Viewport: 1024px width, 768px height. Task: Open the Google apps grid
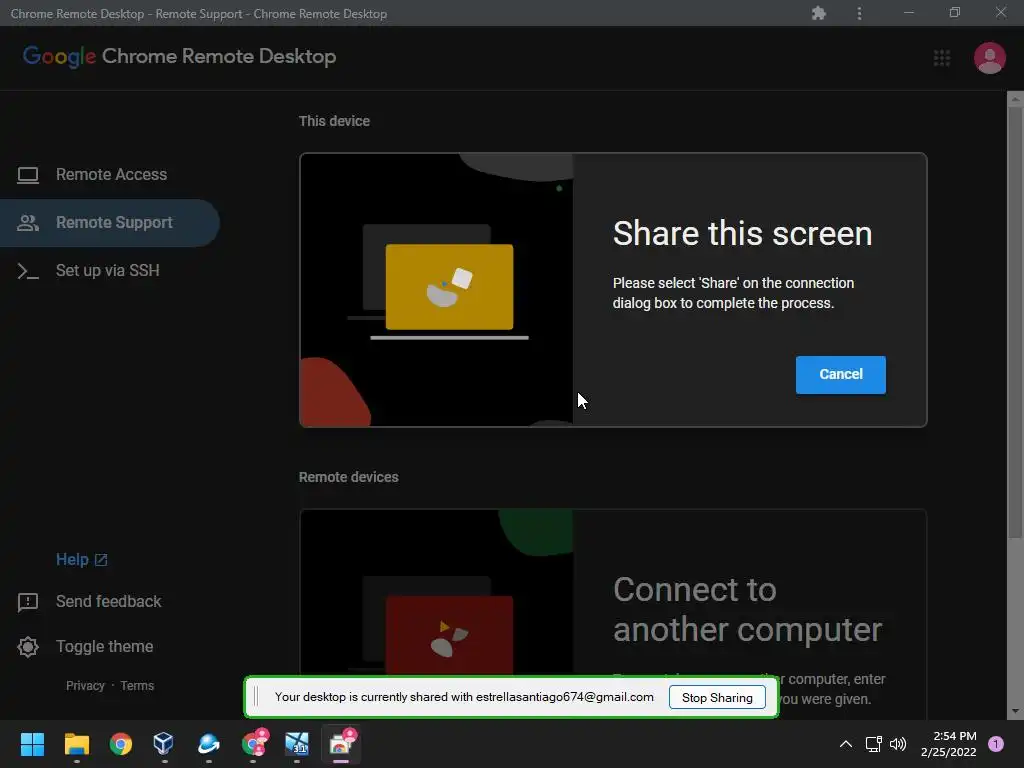tap(942, 58)
